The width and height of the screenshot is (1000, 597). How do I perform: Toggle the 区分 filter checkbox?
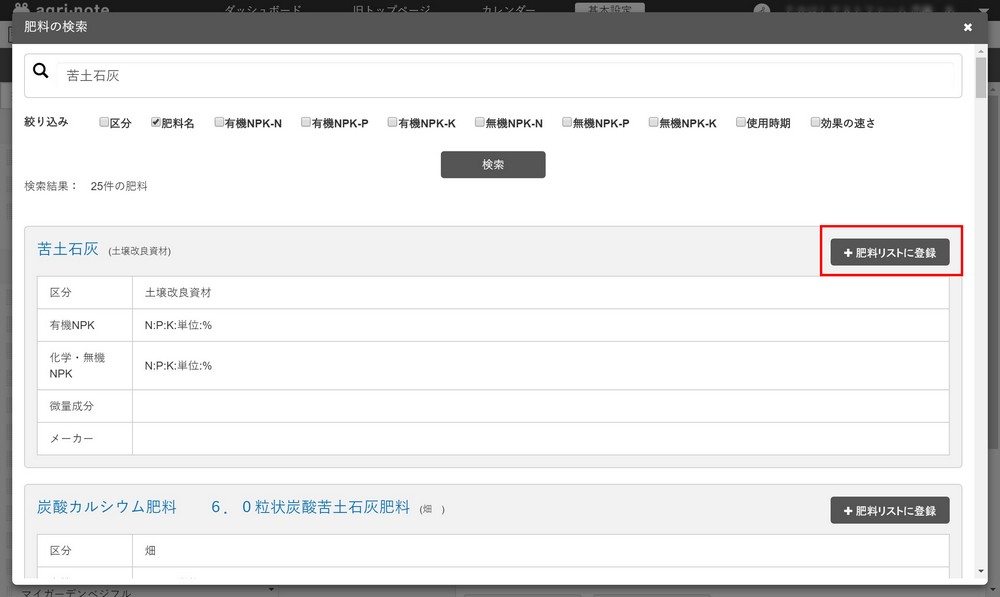(x=104, y=123)
